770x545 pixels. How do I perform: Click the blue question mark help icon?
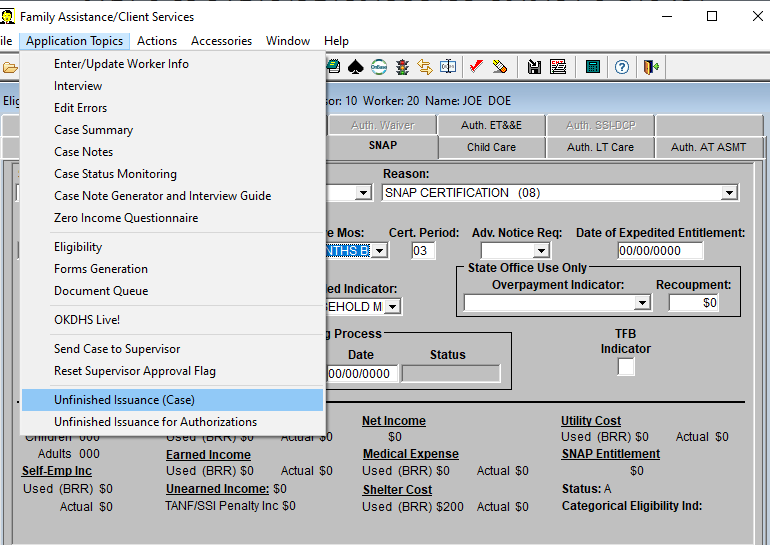point(622,67)
